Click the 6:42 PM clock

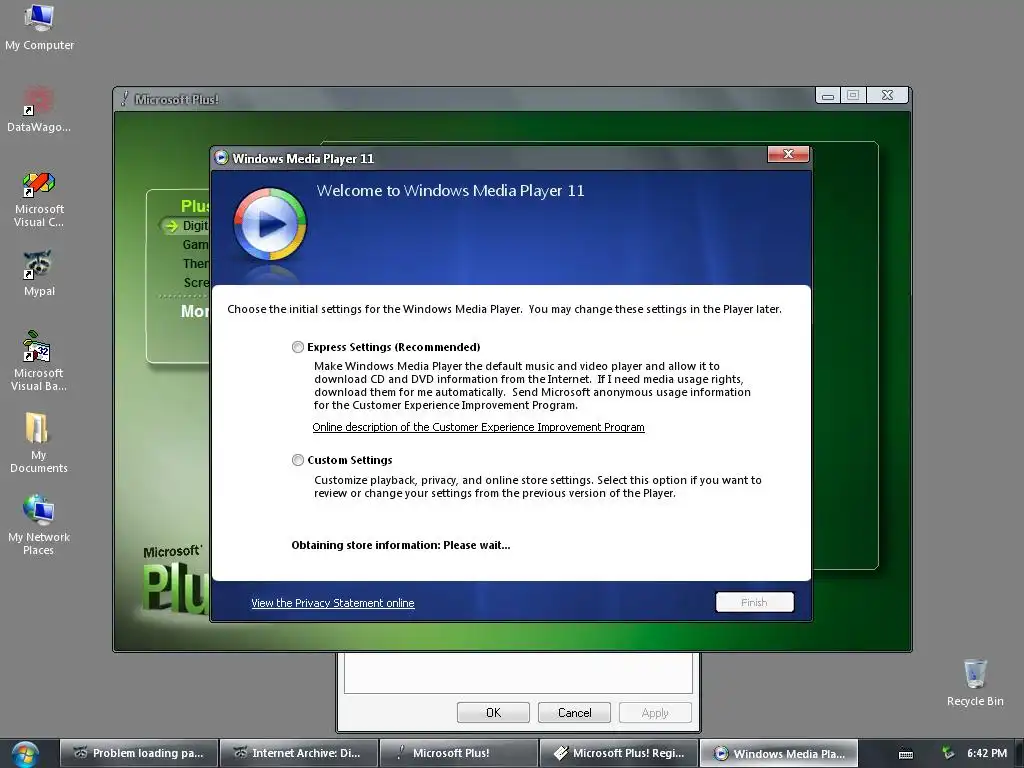[x=987, y=753]
